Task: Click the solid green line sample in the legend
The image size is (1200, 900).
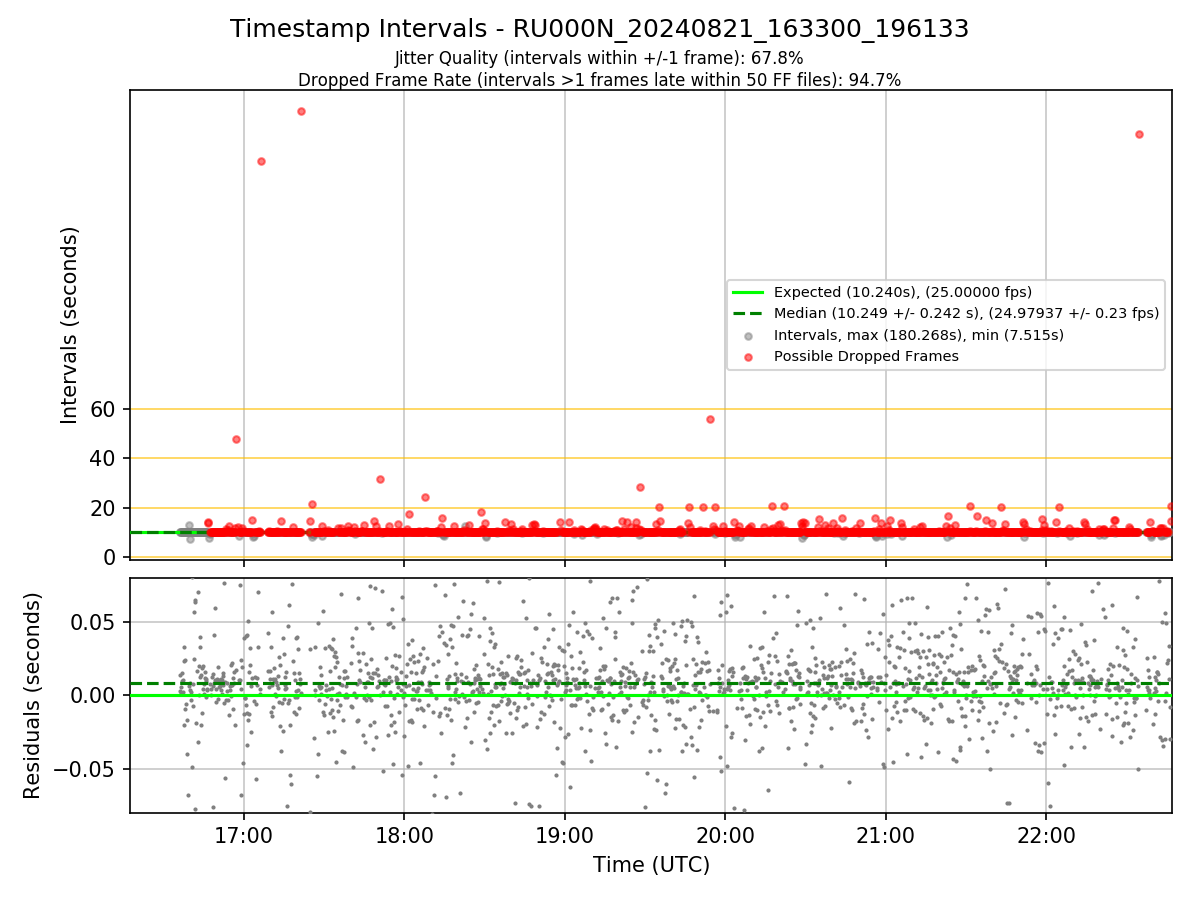Action: click(x=748, y=292)
